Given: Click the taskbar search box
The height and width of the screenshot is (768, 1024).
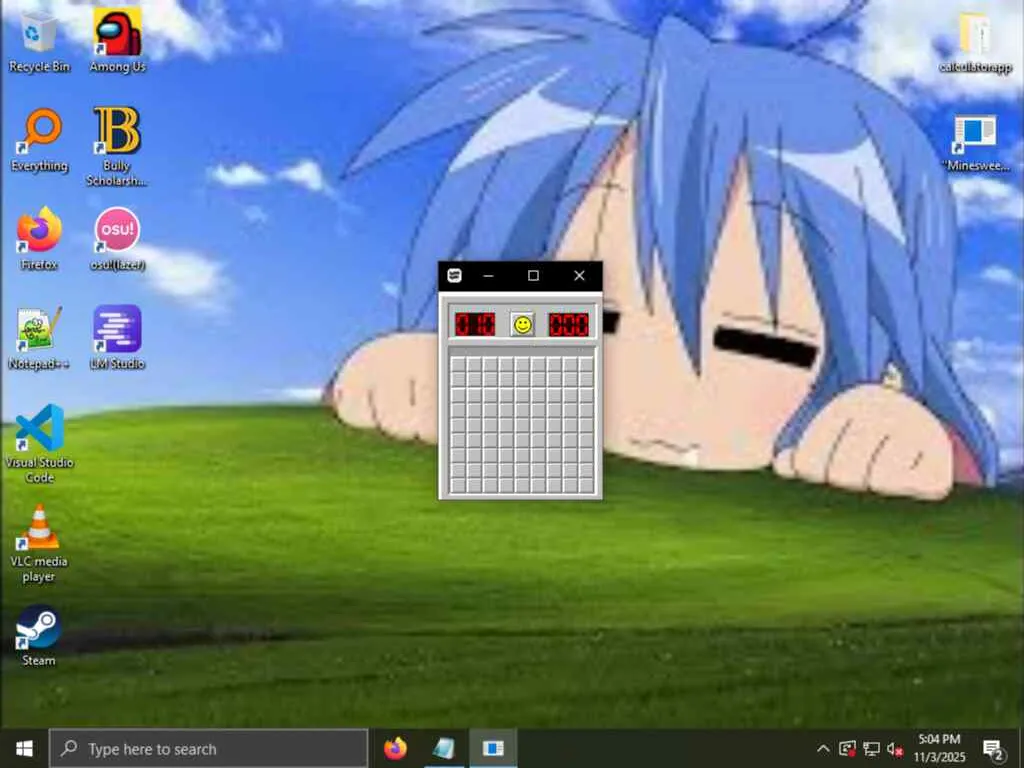Looking at the screenshot, I should [x=209, y=748].
